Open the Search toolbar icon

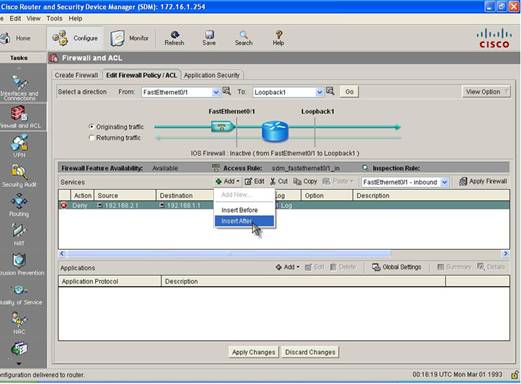pyautogui.click(x=244, y=38)
